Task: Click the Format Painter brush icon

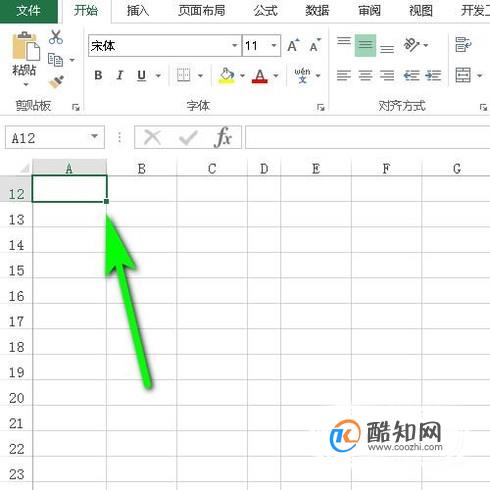Action: click(56, 82)
